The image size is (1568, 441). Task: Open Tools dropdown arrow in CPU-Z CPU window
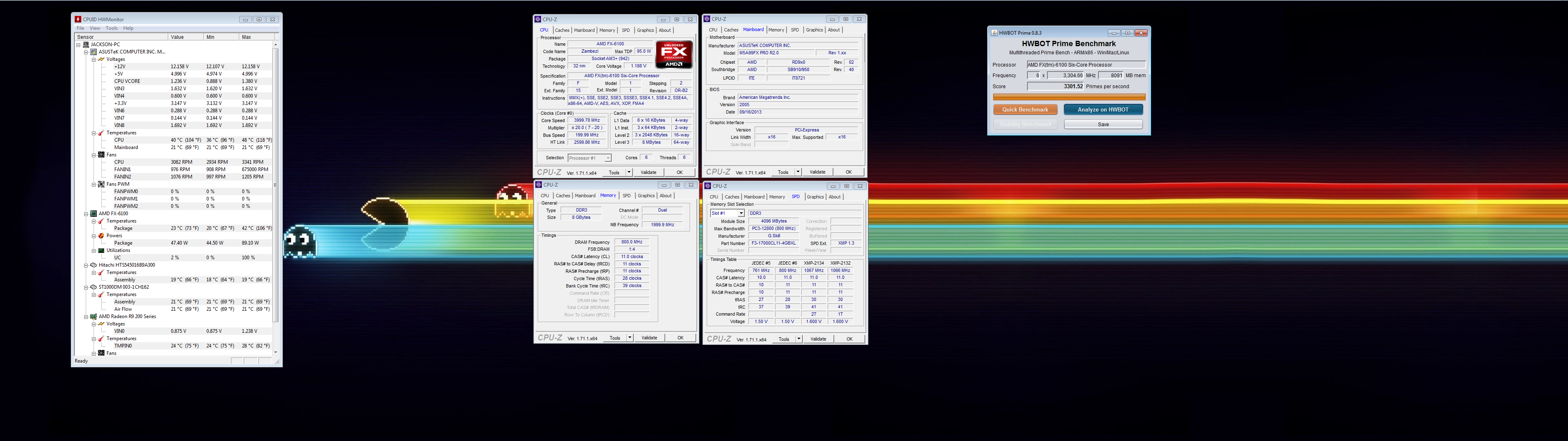[629, 172]
